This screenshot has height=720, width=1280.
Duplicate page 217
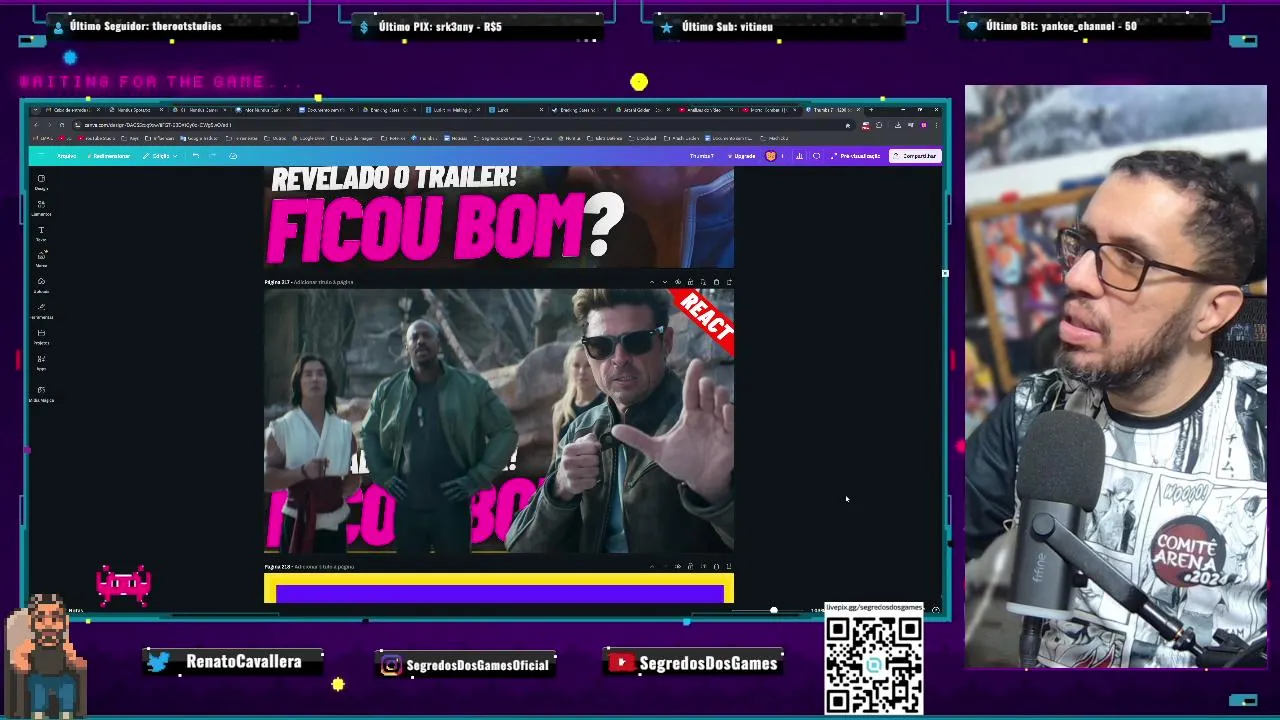pyautogui.click(x=703, y=282)
